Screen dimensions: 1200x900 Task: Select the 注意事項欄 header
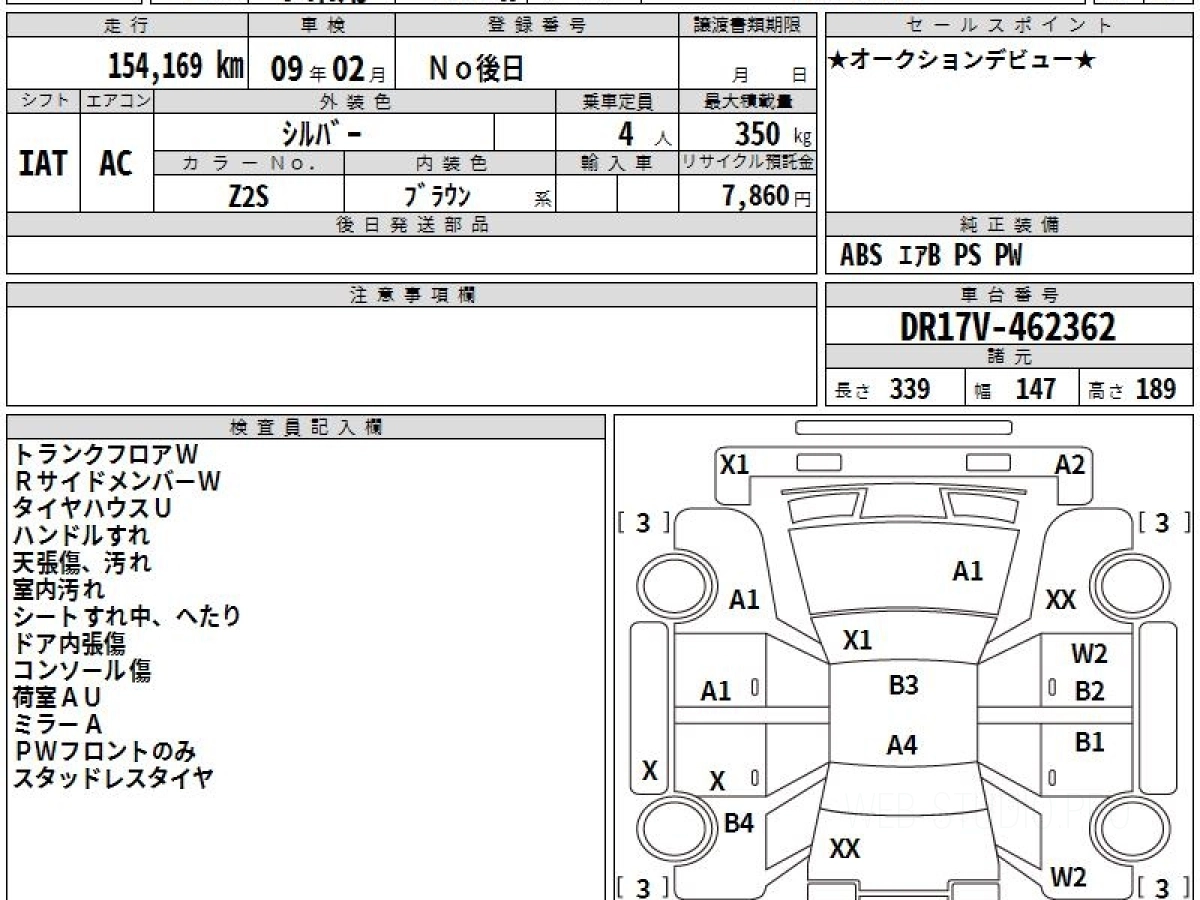click(x=411, y=295)
